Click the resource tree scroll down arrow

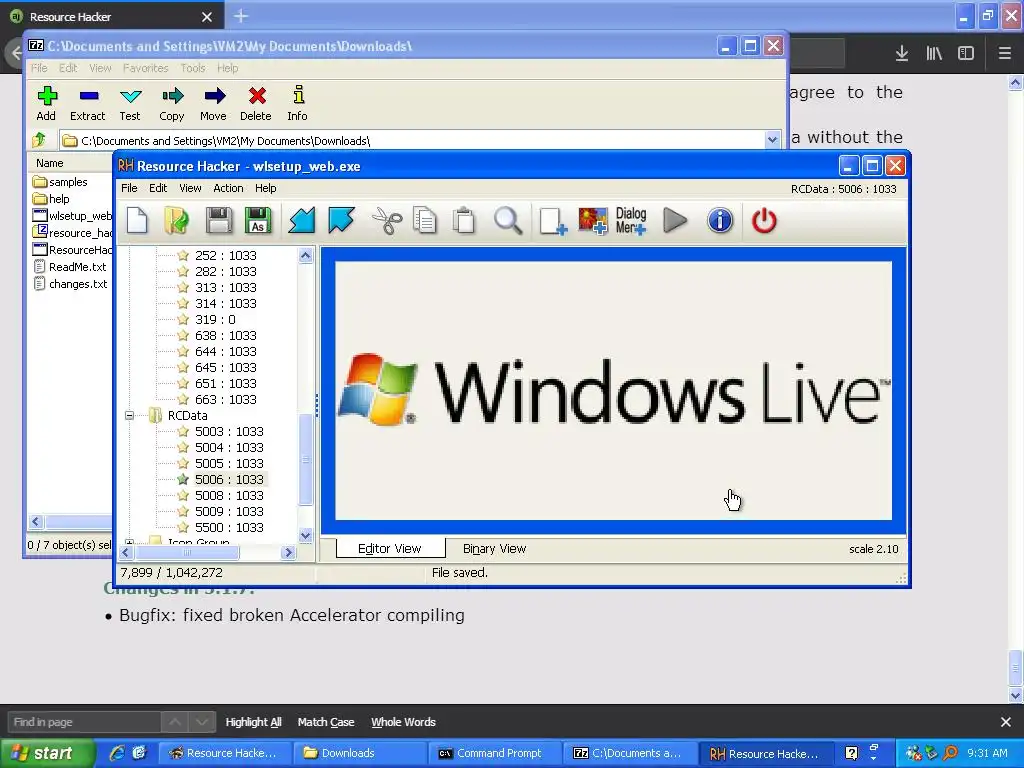(x=306, y=536)
